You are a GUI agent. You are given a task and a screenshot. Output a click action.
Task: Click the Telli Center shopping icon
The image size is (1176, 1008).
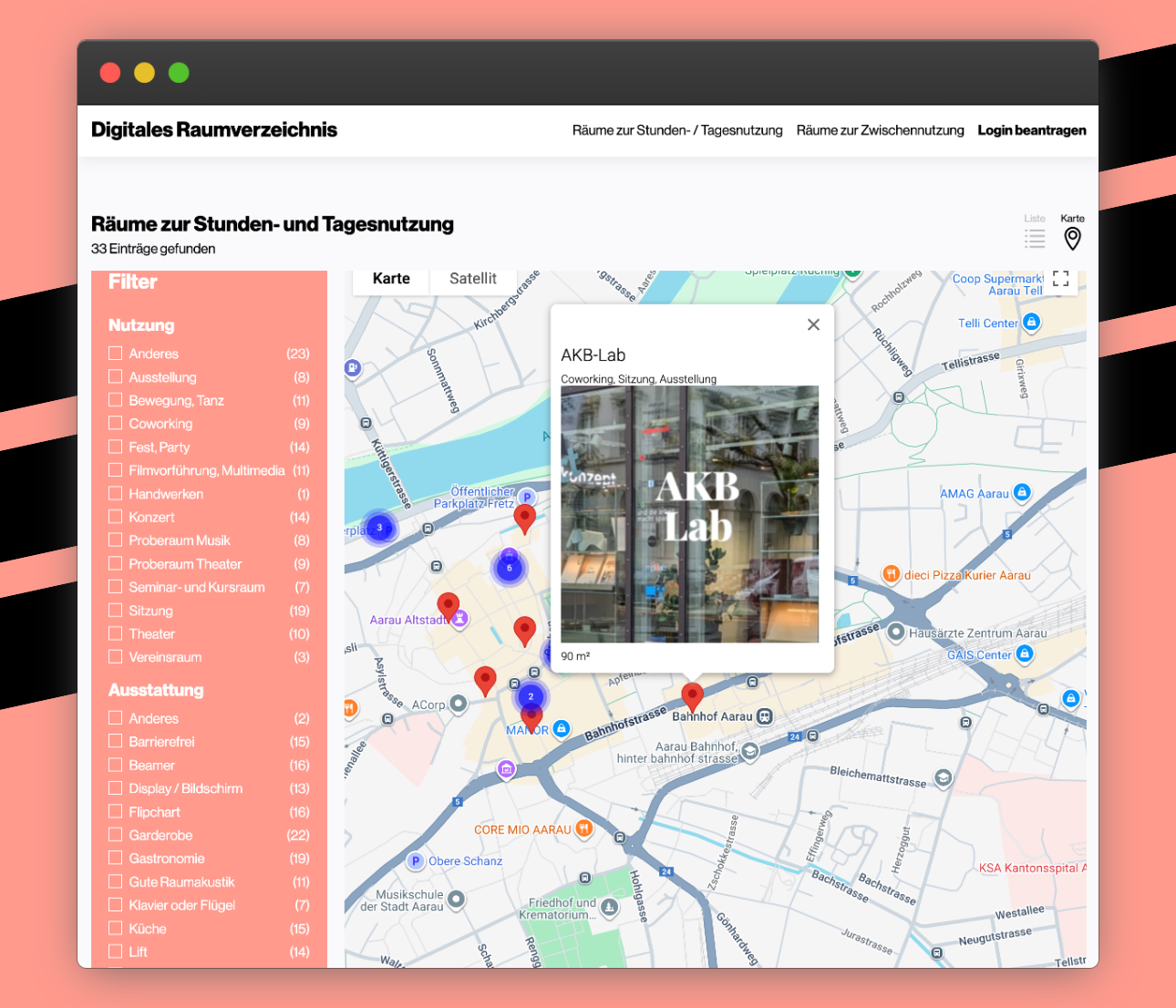coord(1032,324)
